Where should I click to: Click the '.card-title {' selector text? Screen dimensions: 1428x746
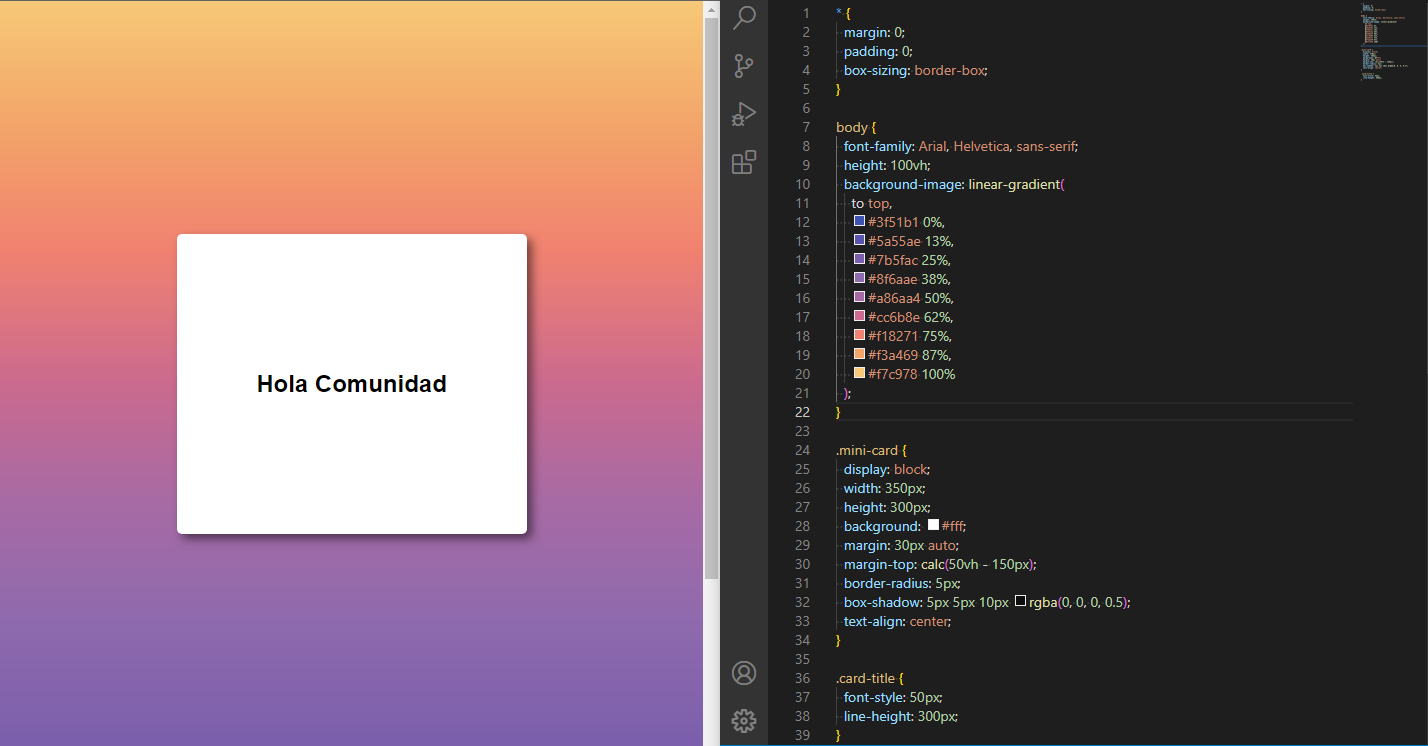(870, 678)
